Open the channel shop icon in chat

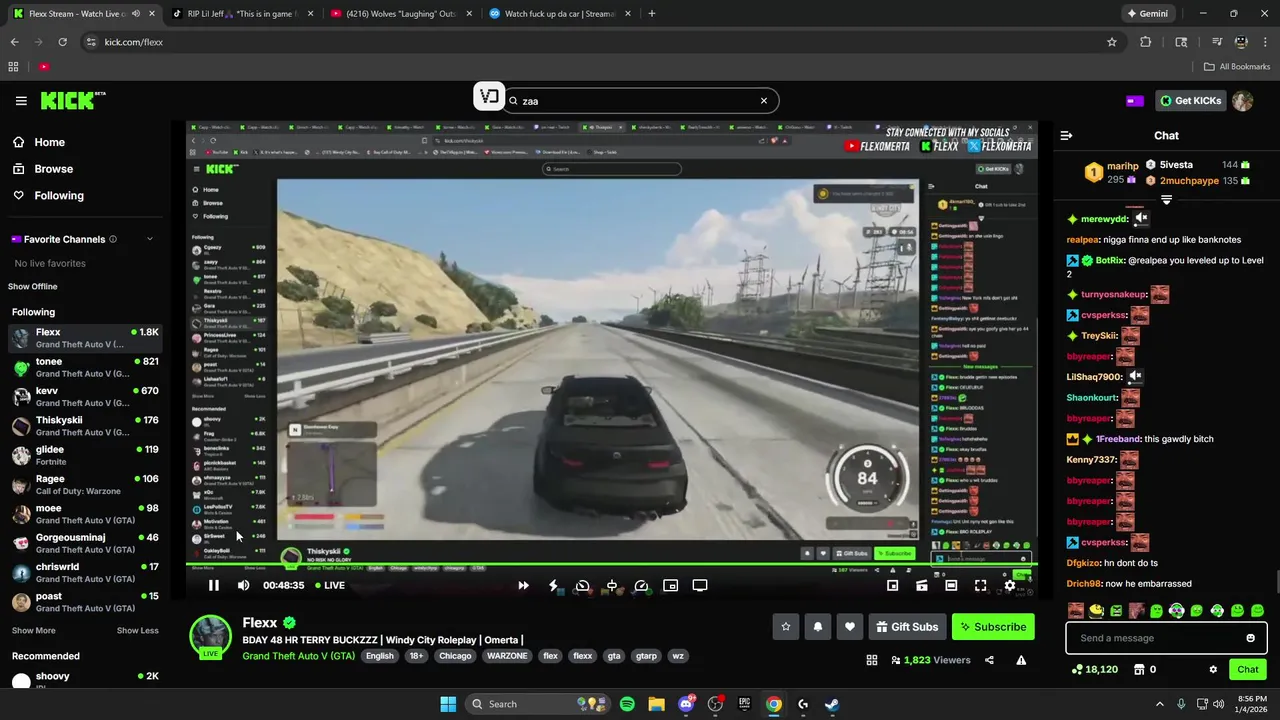(x=1138, y=670)
